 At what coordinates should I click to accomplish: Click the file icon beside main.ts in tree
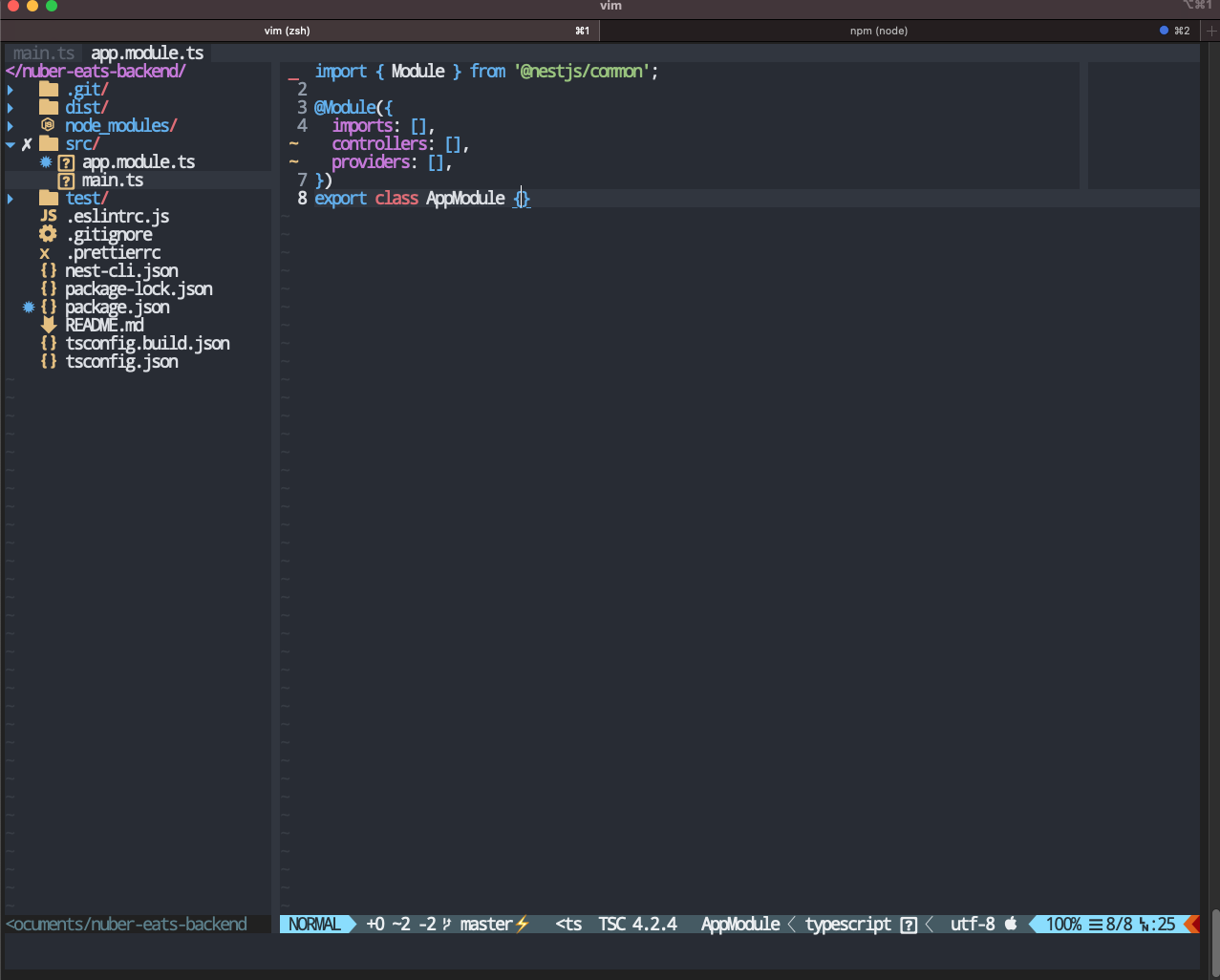pos(66,181)
